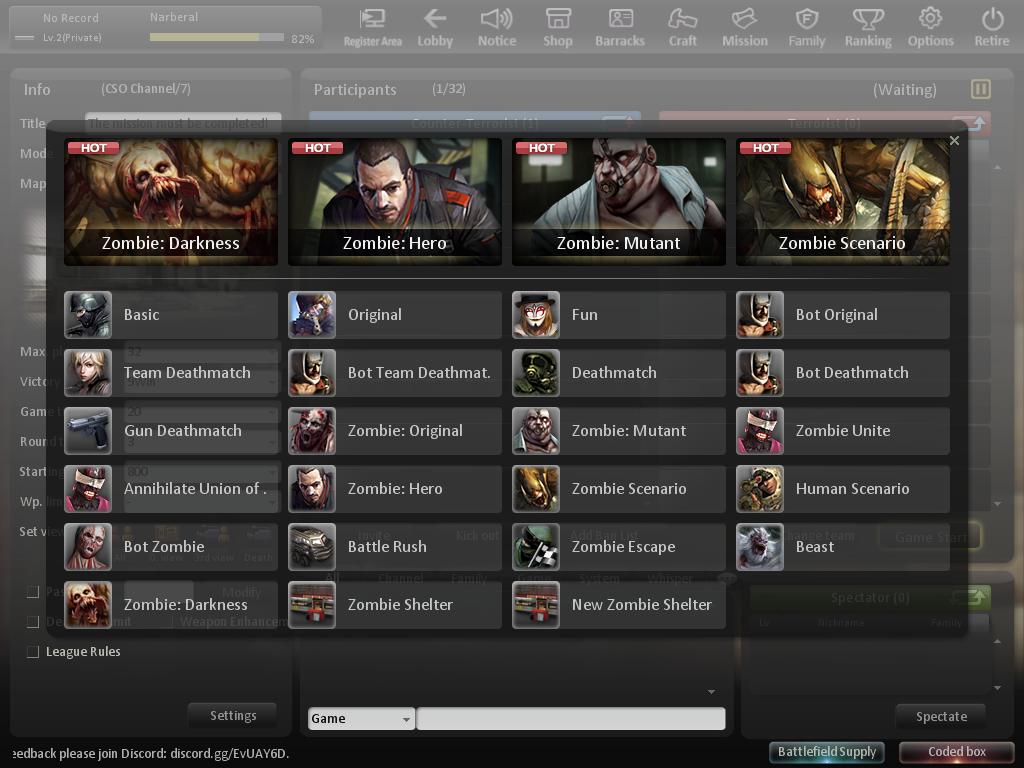Open the Craft icon

682,27
